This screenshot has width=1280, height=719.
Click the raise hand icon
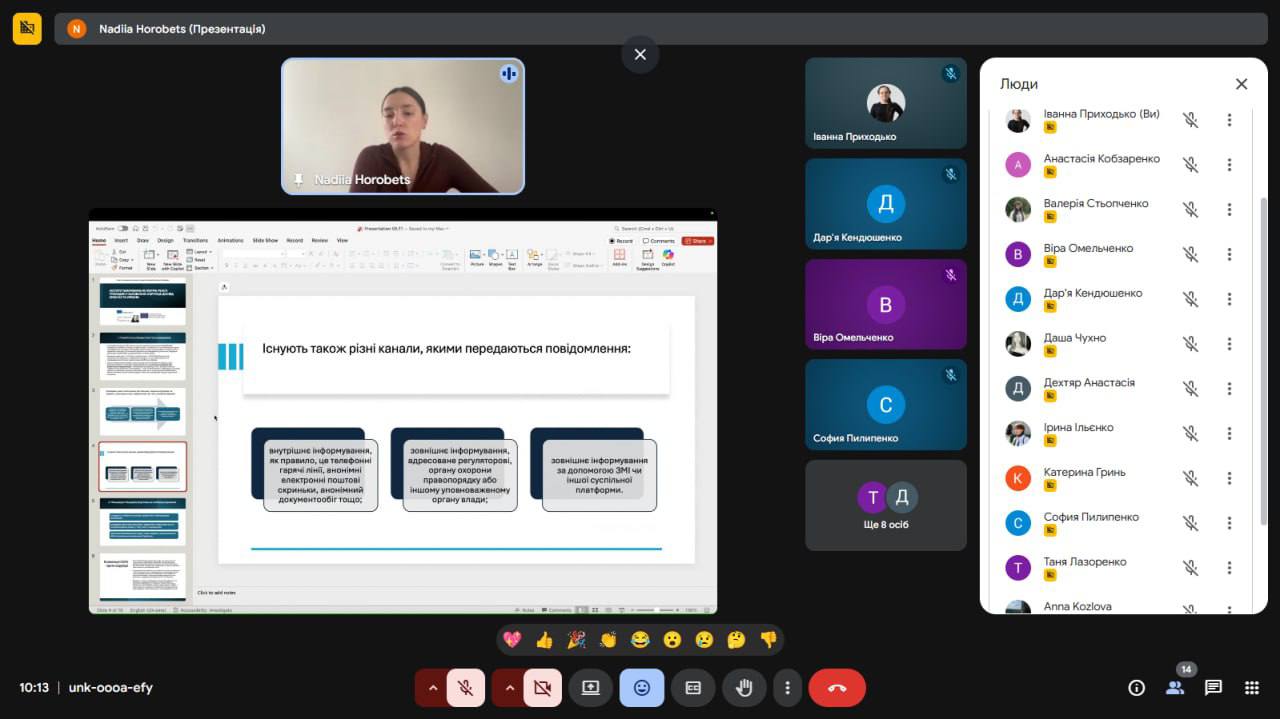point(744,688)
